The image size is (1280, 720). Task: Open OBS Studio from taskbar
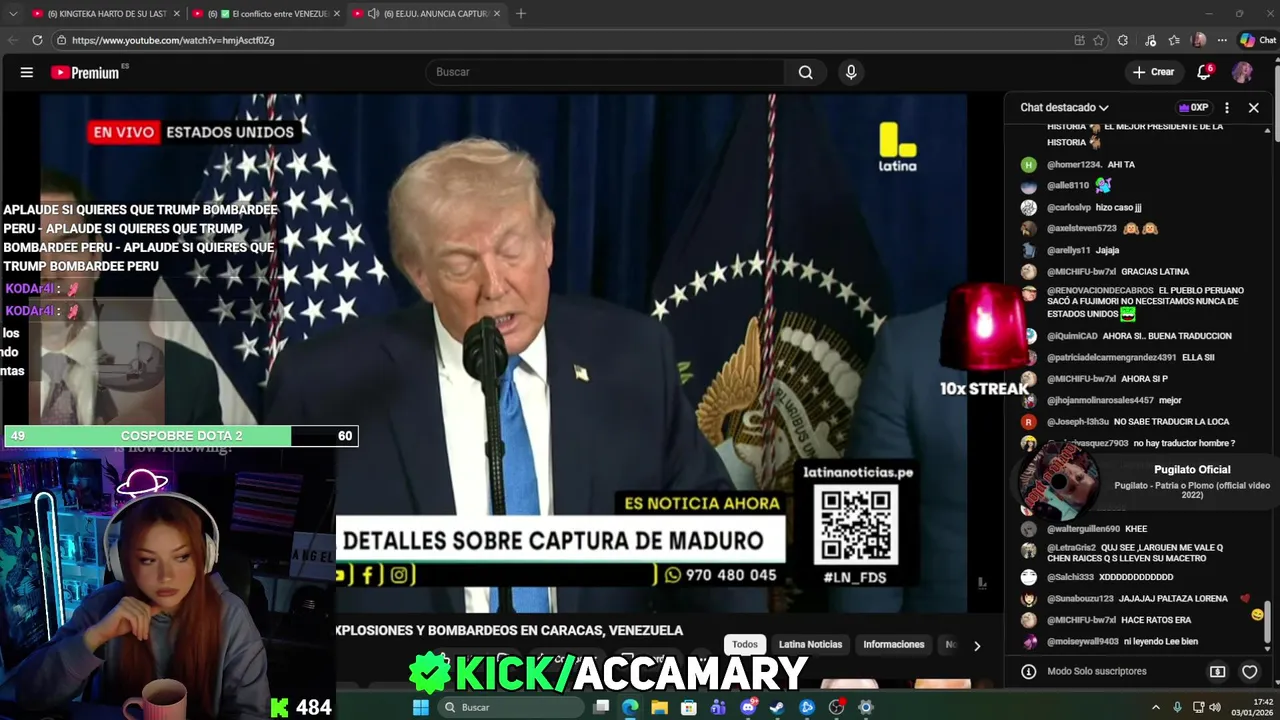837,707
